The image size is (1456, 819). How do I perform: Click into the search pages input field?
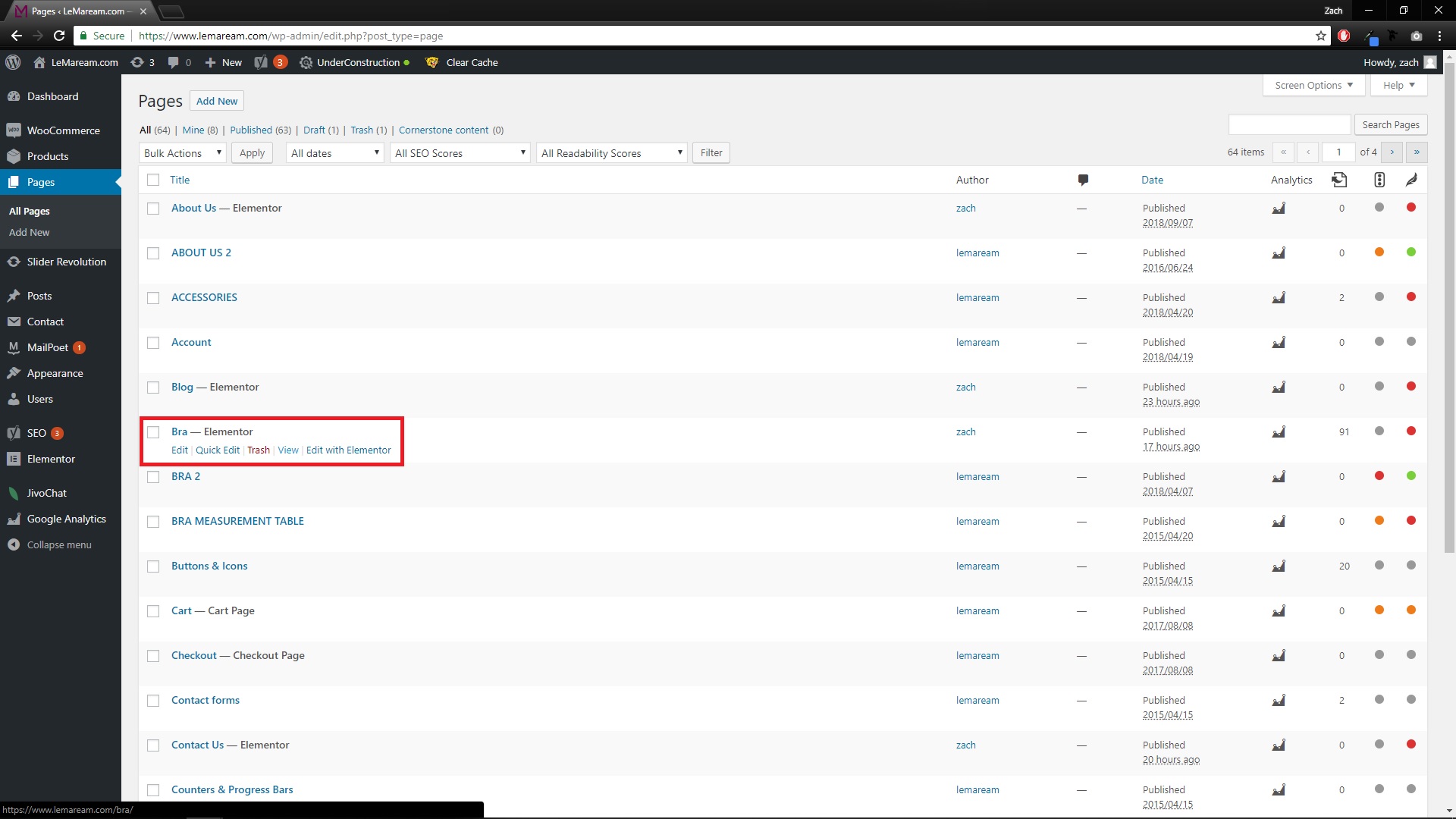pyautogui.click(x=1290, y=124)
